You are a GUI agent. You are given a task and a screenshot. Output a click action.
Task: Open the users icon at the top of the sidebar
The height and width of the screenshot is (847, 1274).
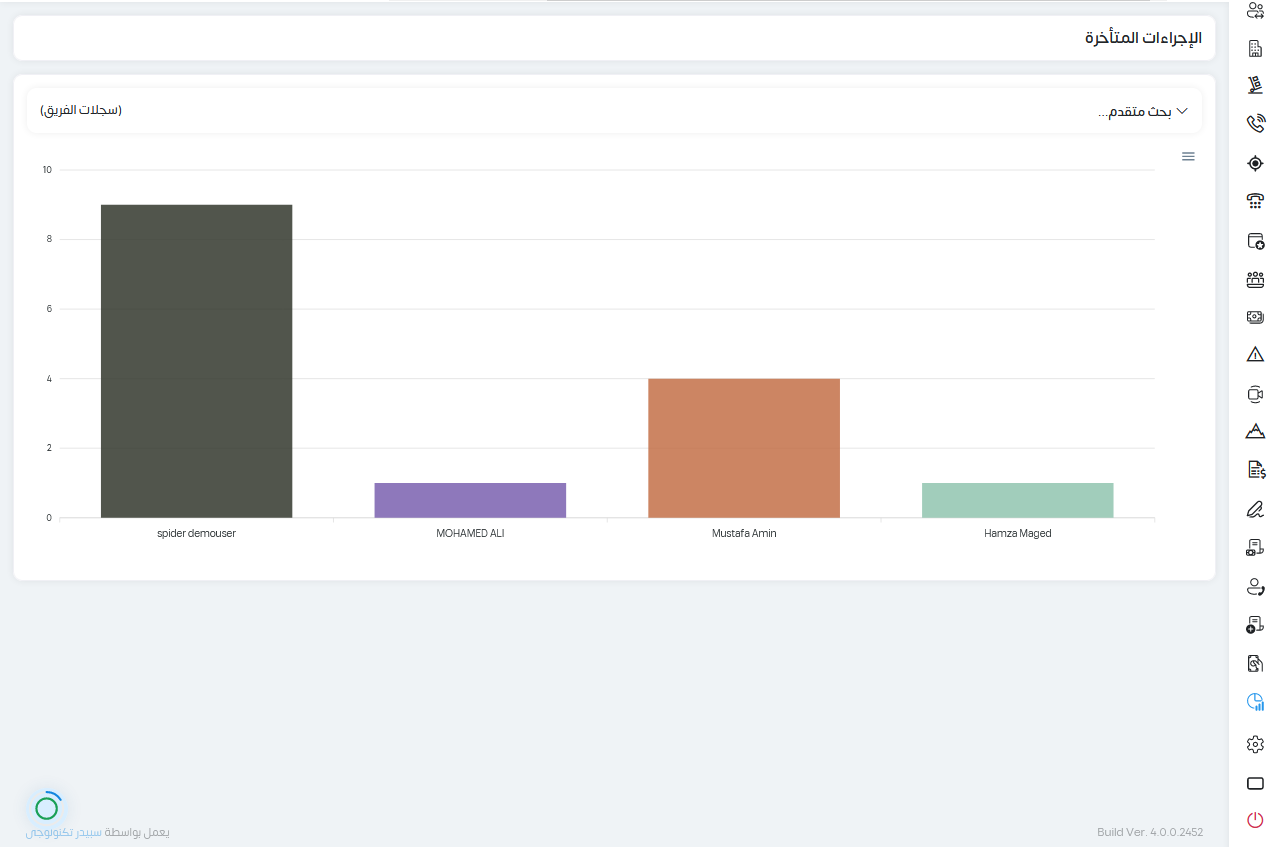[1255, 11]
